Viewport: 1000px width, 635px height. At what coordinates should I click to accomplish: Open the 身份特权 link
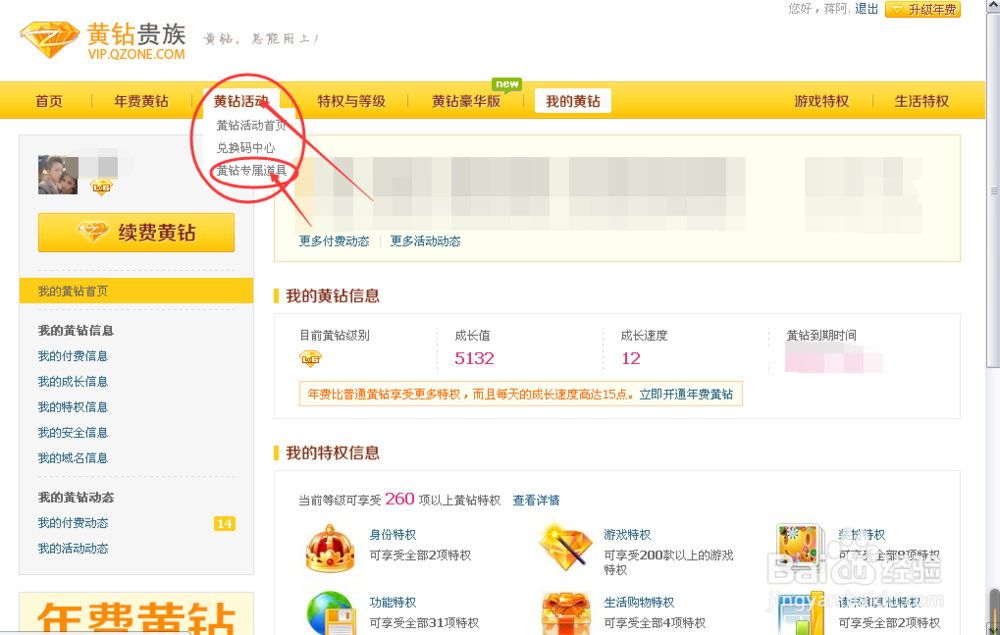point(393,535)
